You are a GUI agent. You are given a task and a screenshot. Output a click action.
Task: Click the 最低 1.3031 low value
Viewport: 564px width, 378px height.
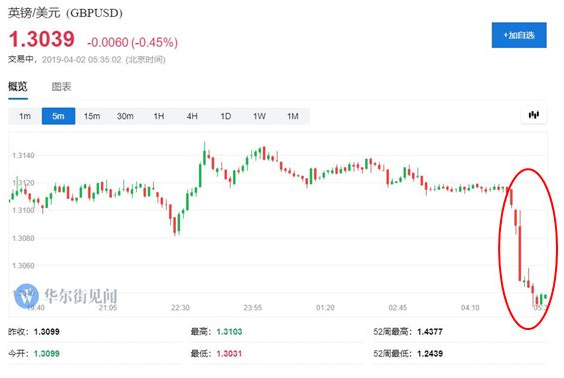pyautogui.click(x=229, y=354)
